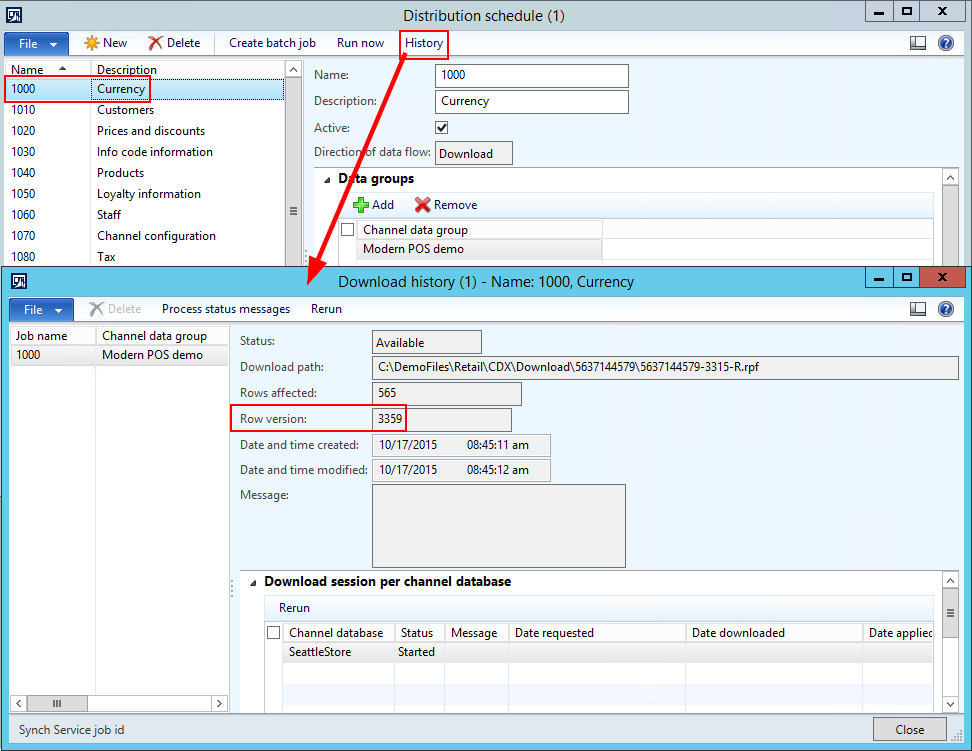The width and height of the screenshot is (972, 751).
Task: Click the Delete X icon in Distribution schedule
Action: coord(155,43)
